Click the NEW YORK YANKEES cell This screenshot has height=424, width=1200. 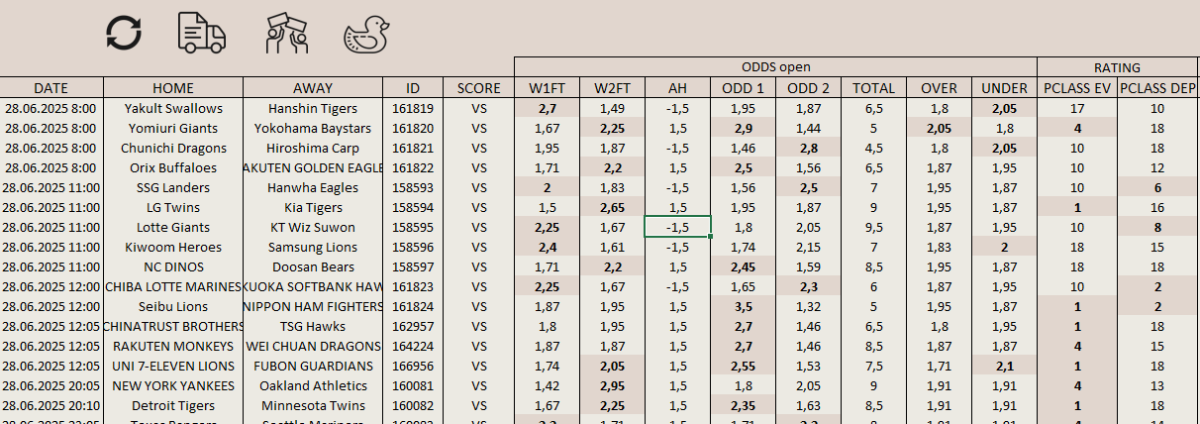[x=173, y=385]
